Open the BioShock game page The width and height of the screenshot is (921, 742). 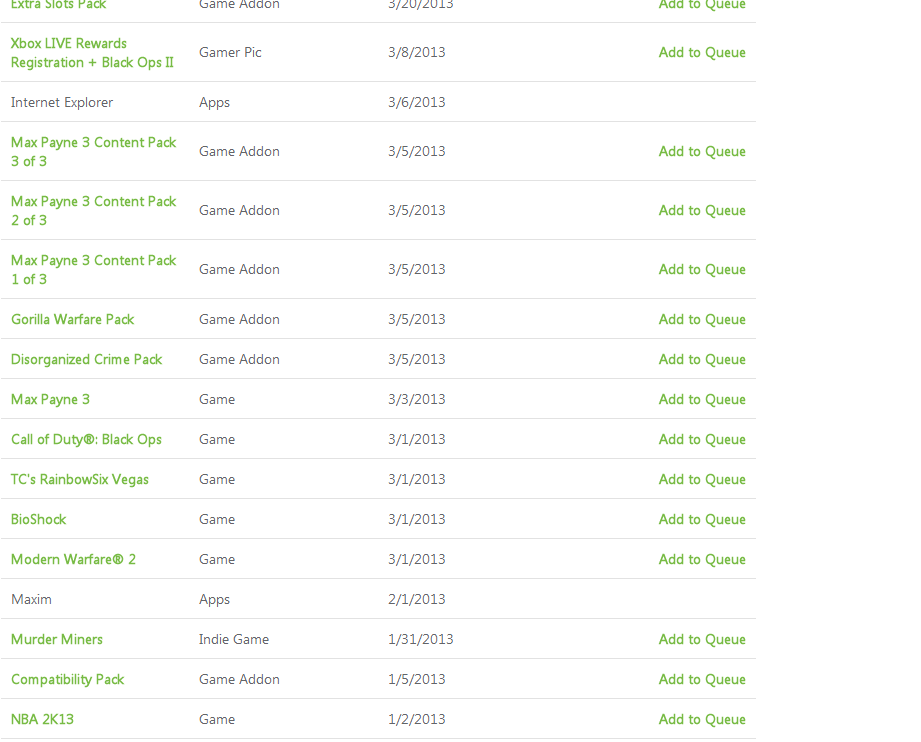coord(39,519)
